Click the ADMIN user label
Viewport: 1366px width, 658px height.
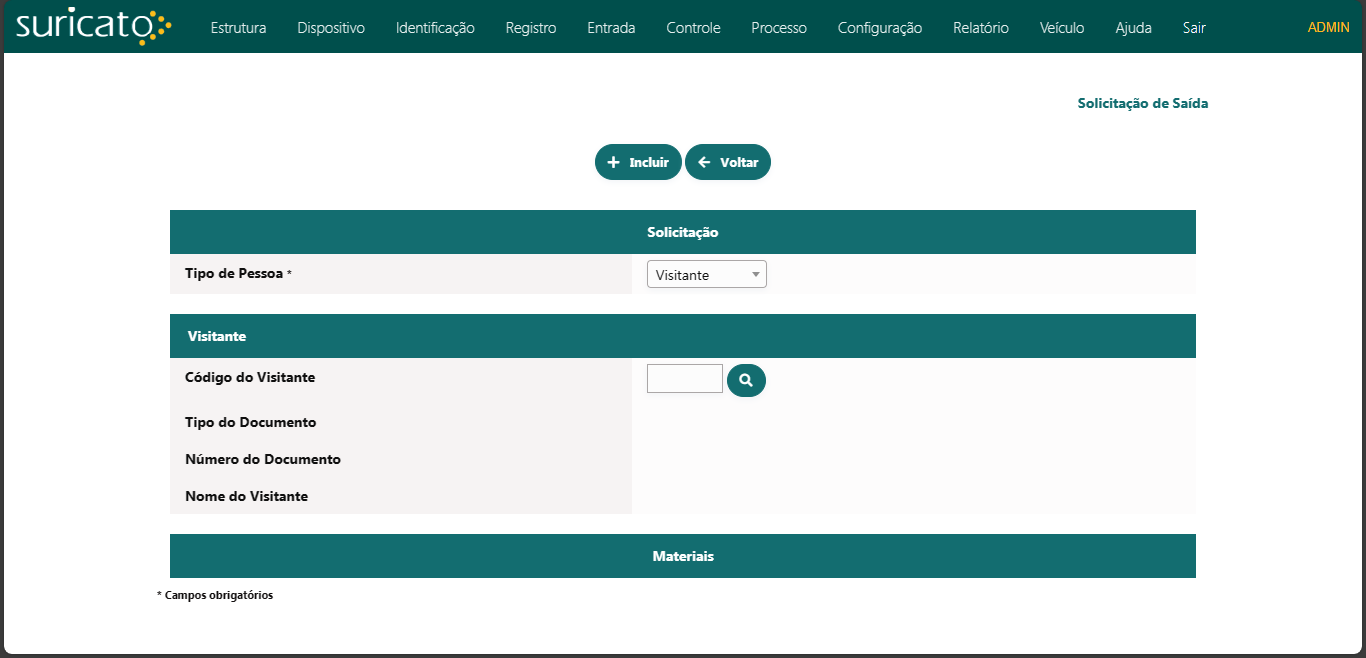[x=1328, y=28]
